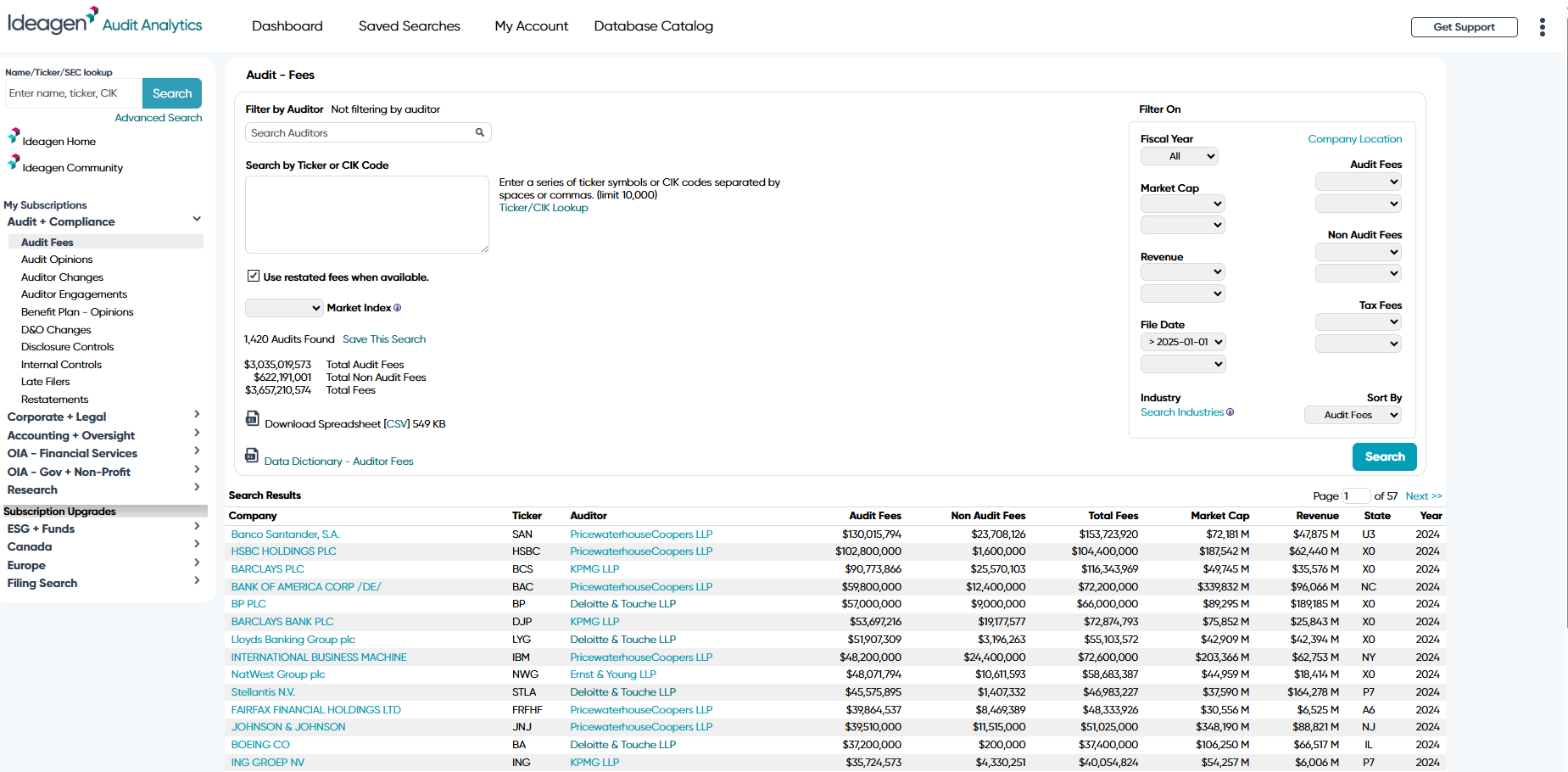
Task: Click the Ticker/CIK Lookup link
Action: tap(544, 208)
